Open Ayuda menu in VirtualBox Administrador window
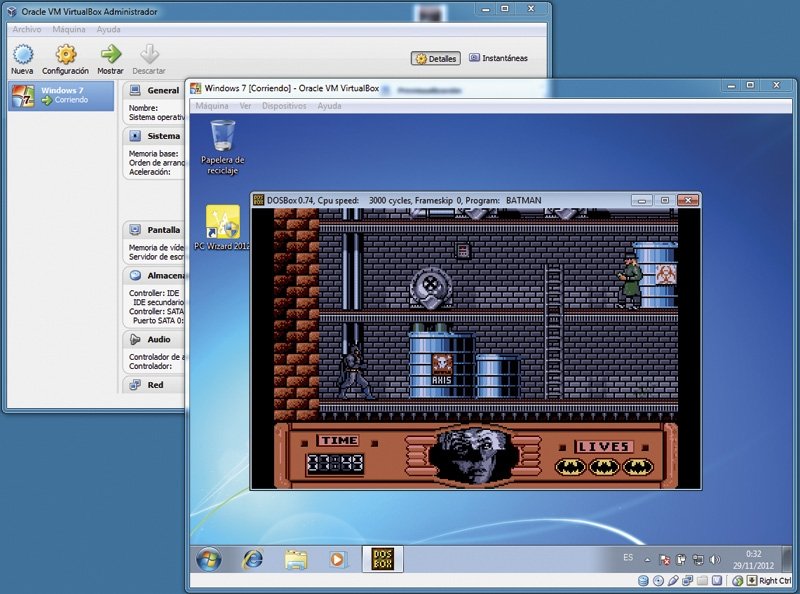The width and height of the screenshot is (800, 594). tap(109, 30)
